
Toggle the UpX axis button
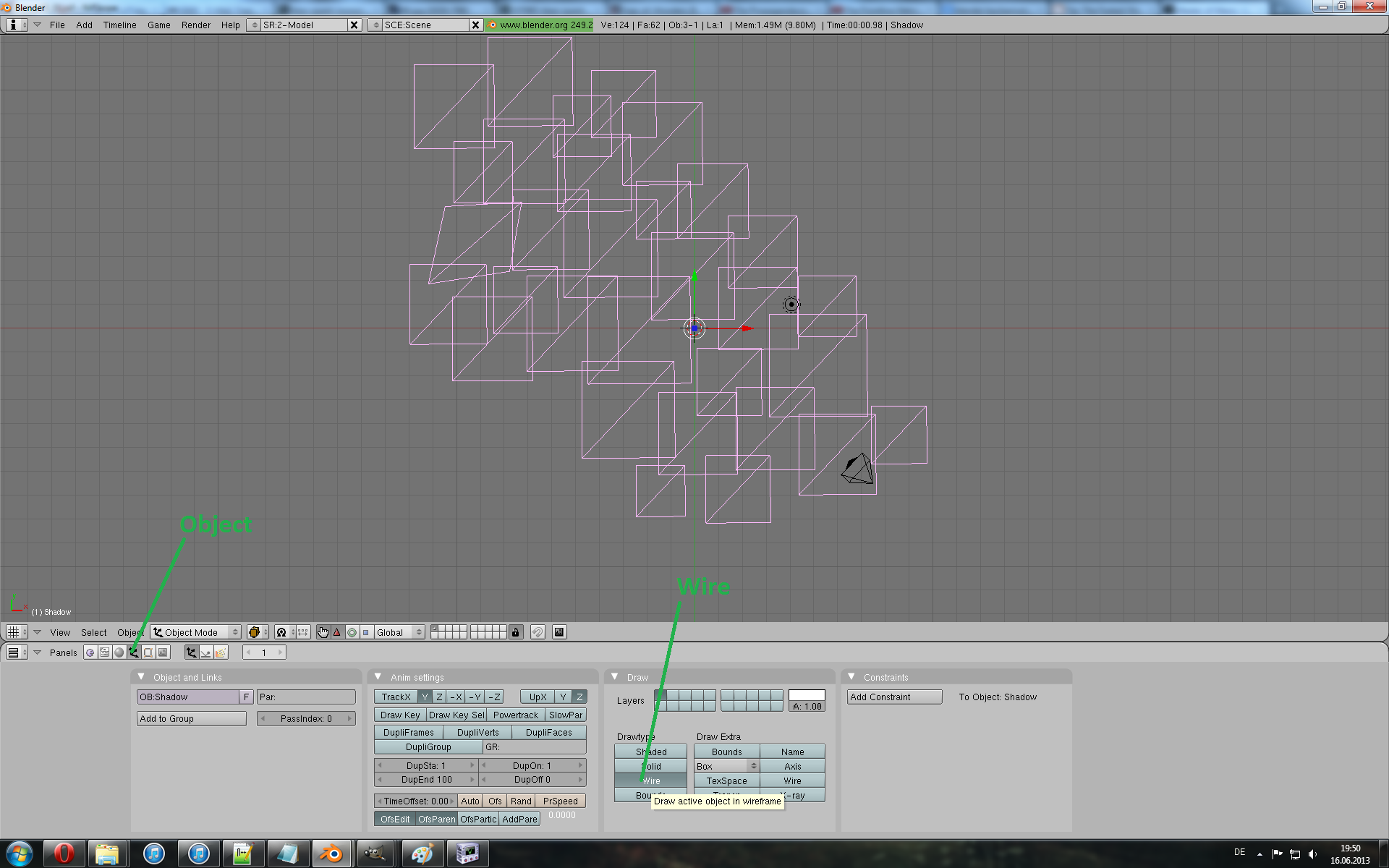(x=538, y=697)
